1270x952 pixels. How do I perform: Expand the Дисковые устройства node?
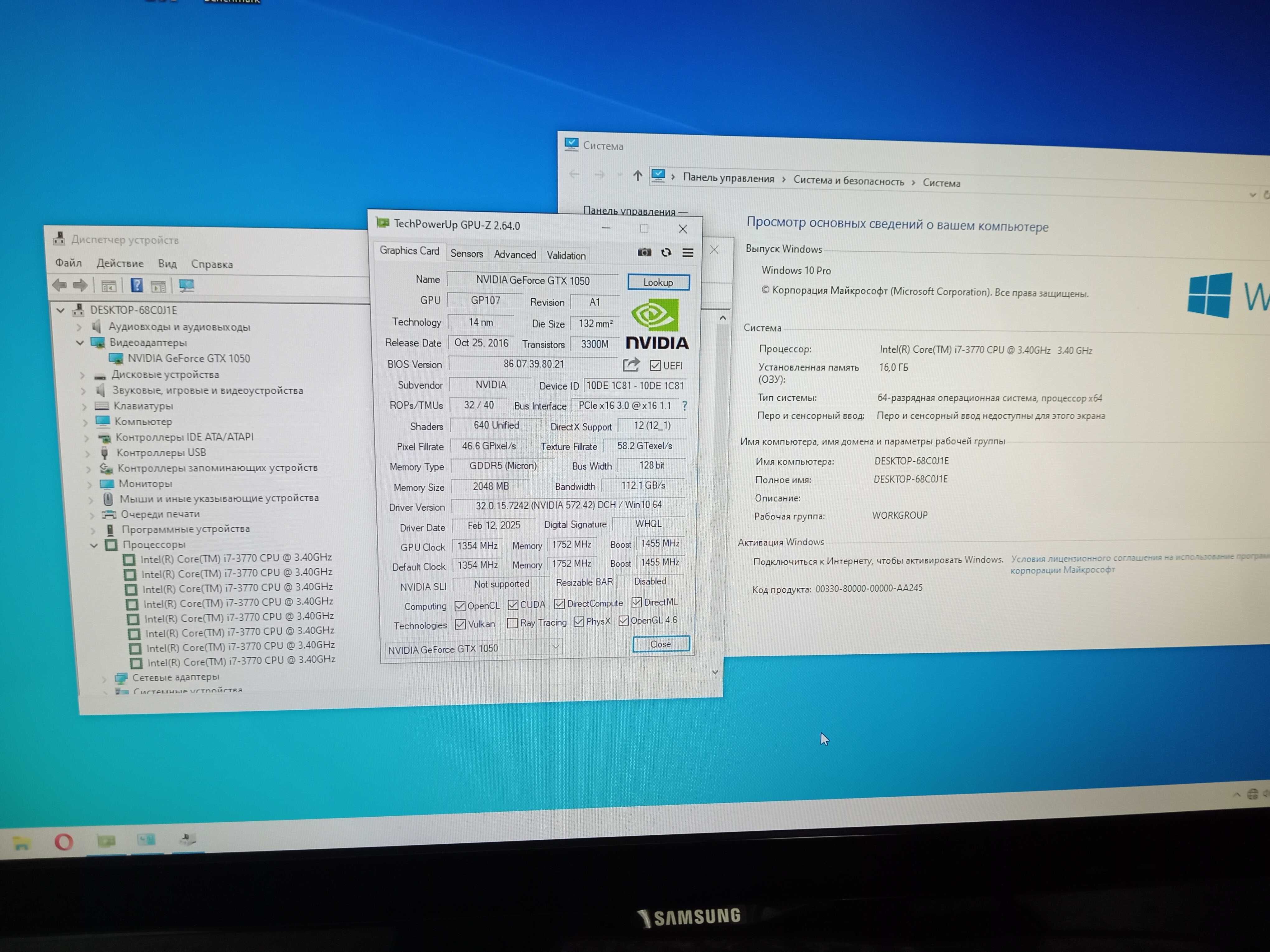coord(83,375)
